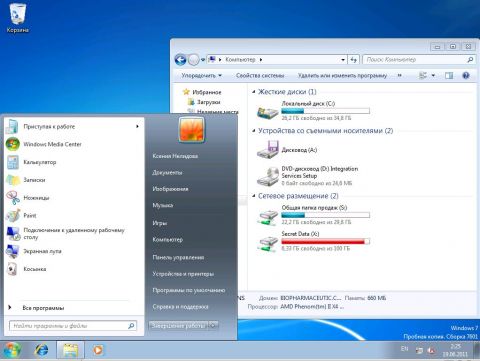The height and width of the screenshot is (361, 480).
Task: Open Документы from Start menu
Action: click(167, 172)
